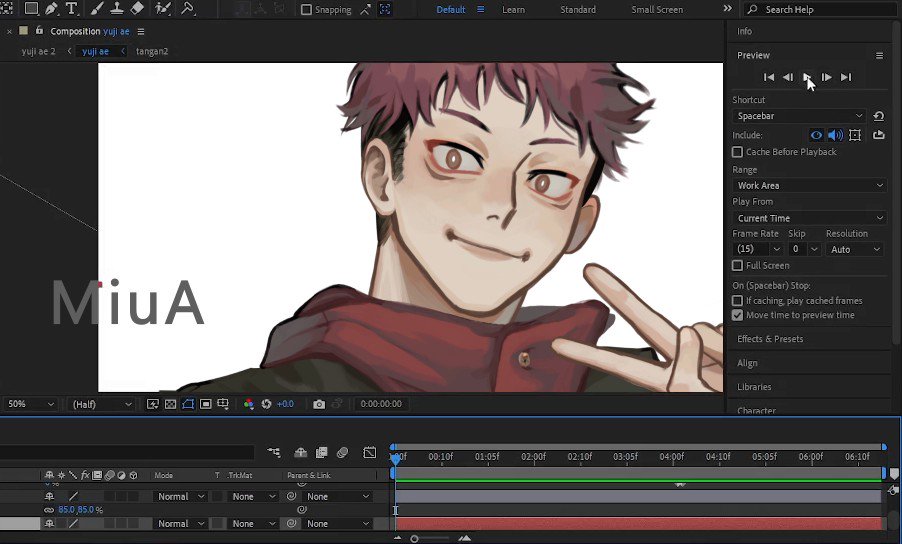Open the tangan2 composition tab

click(152, 51)
